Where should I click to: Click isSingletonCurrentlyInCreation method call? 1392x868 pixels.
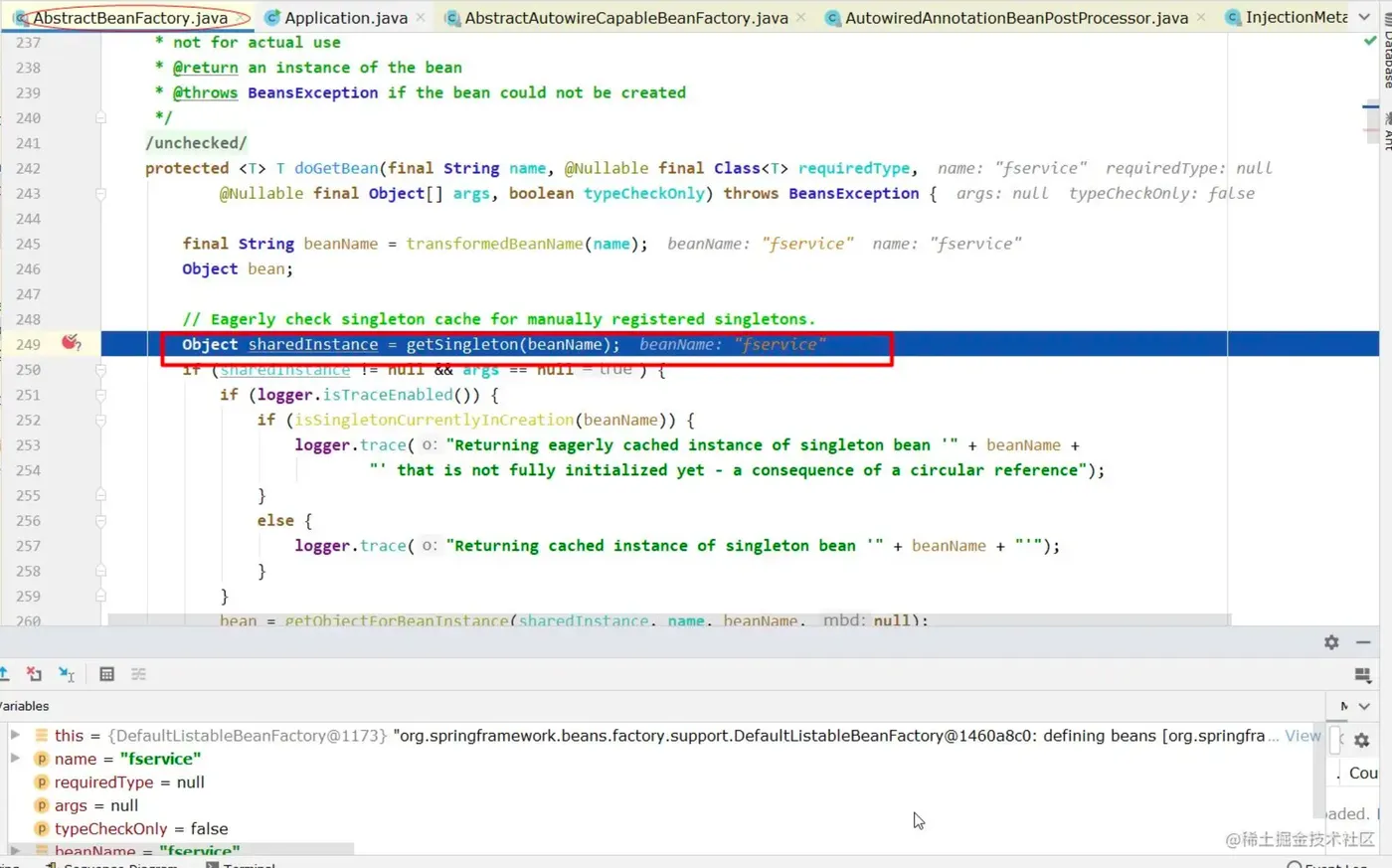click(435, 420)
